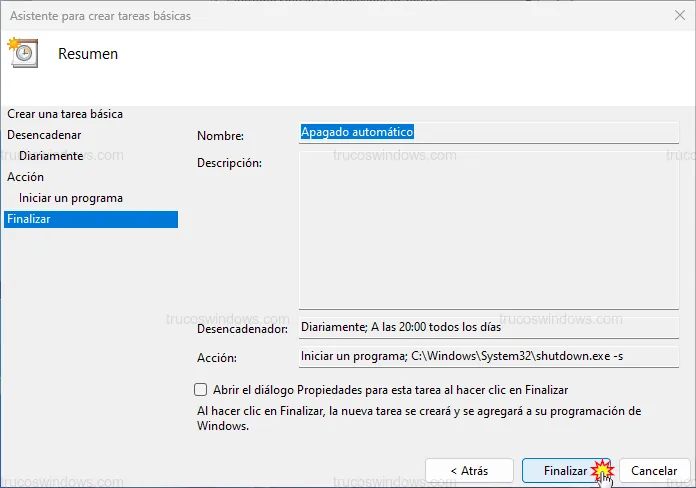This screenshot has height=488, width=696.
Task: Click the Resumen heading text
Action: [88, 54]
